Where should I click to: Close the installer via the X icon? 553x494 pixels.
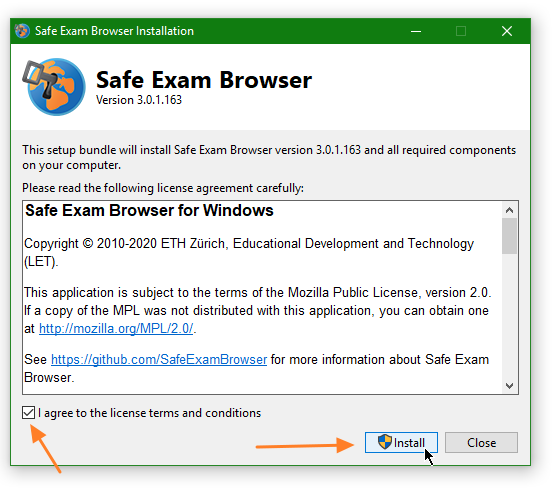(x=507, y=31)
